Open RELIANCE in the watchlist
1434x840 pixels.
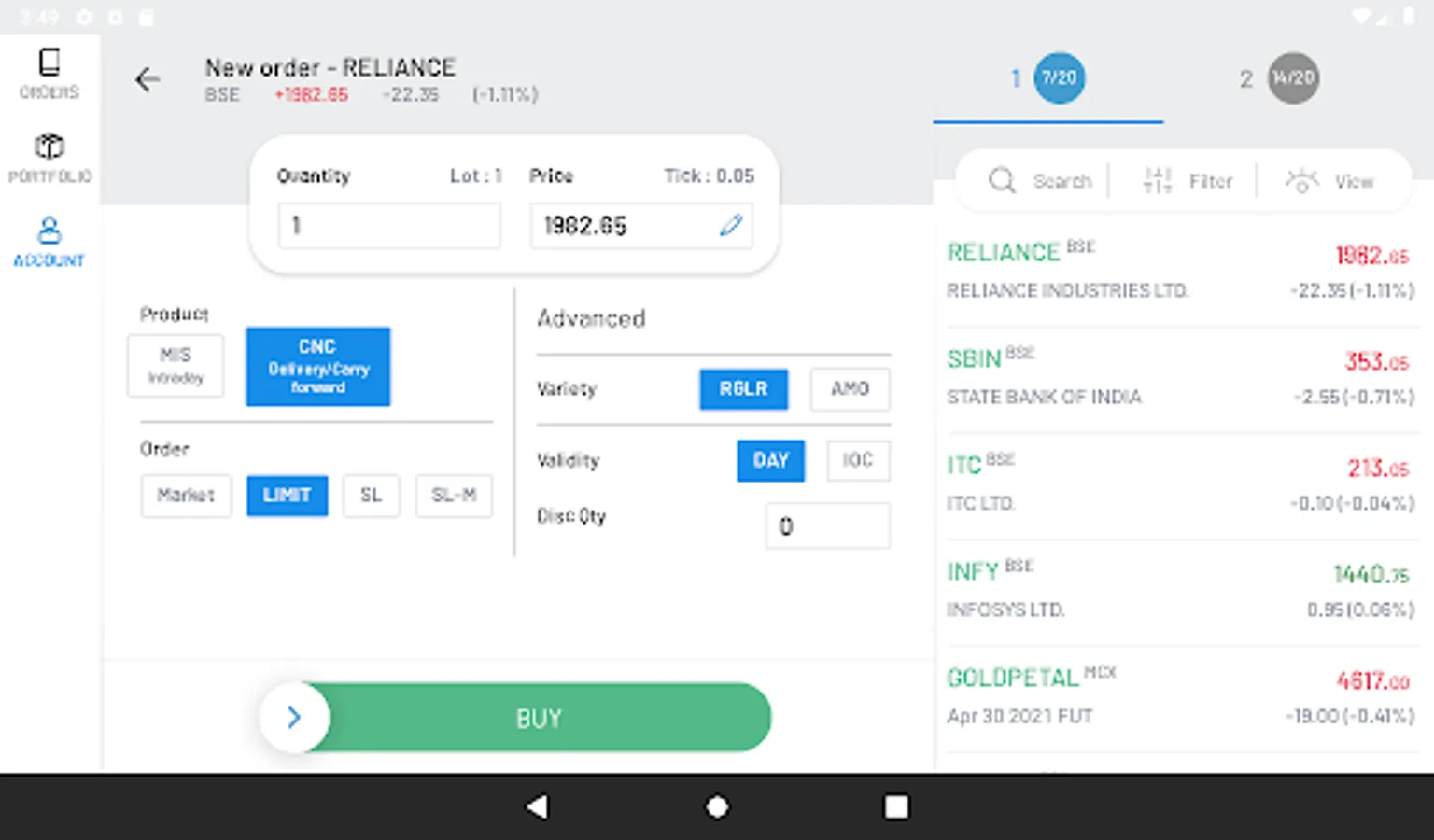click(1180, 272)
